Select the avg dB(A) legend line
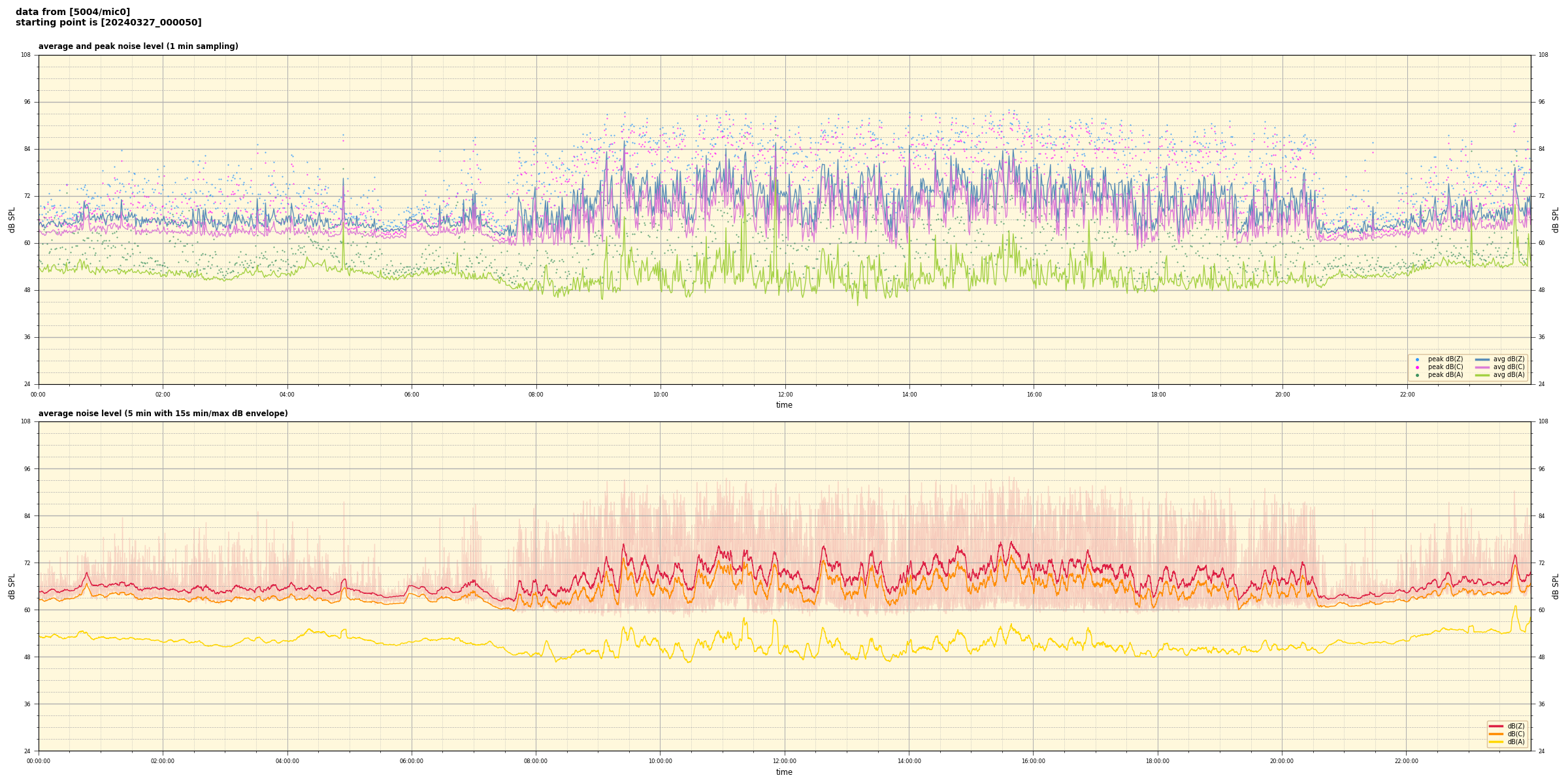This screenshot has width=1568, height=784. [x=1482, y=375]
